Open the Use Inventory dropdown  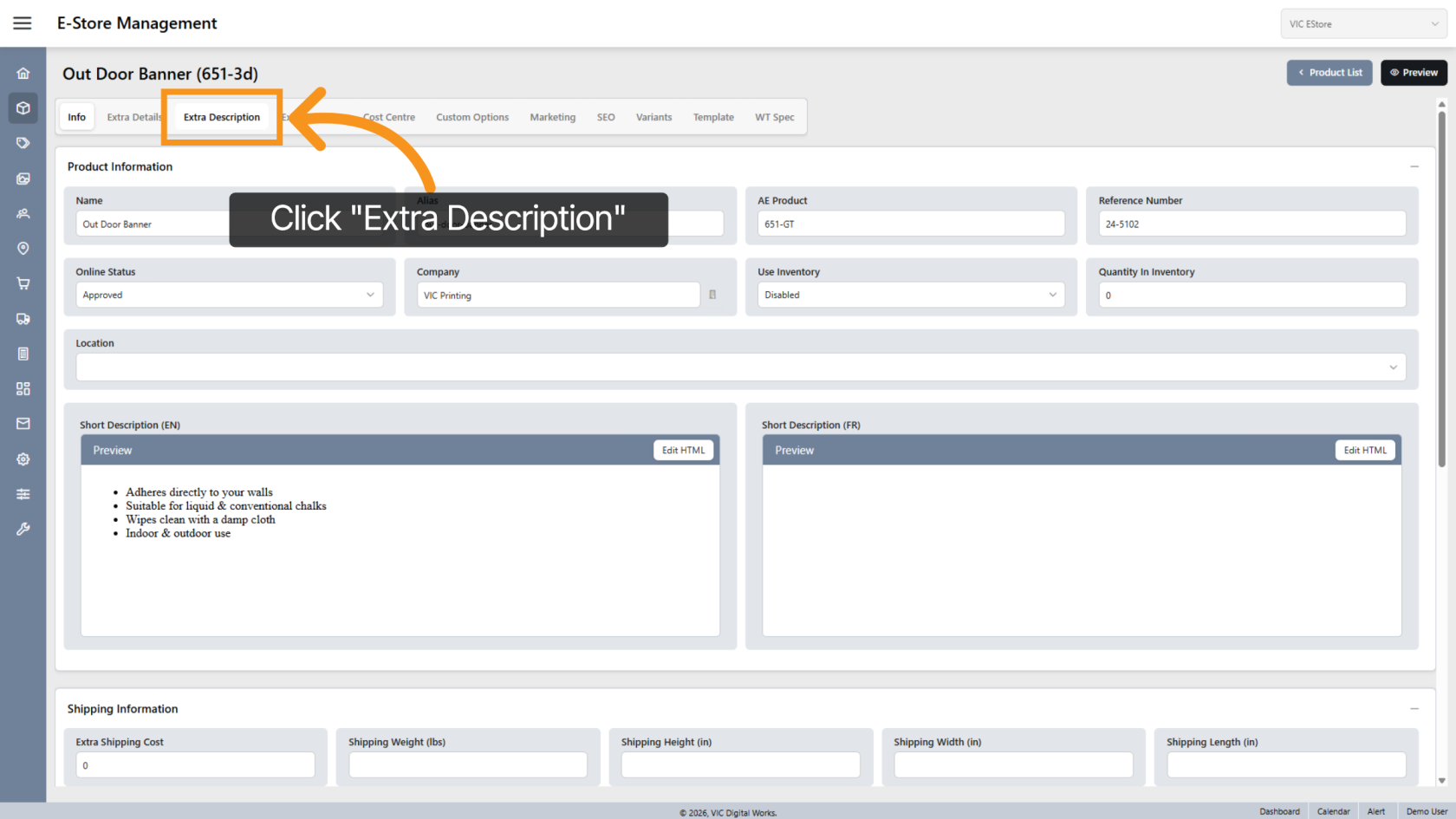910,295
